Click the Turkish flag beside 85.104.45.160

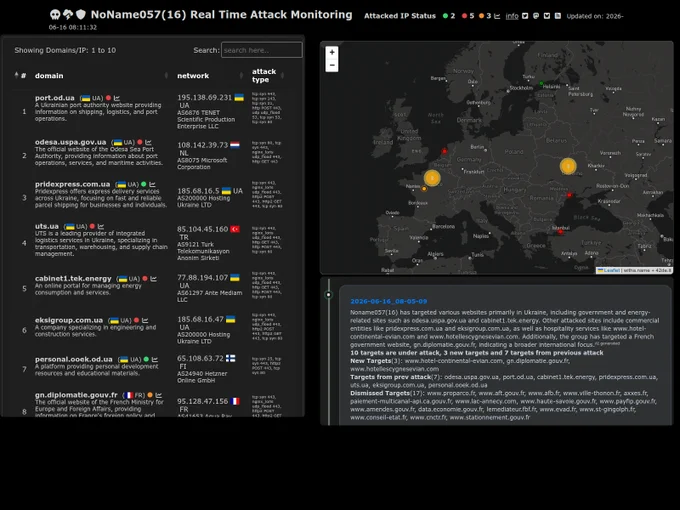coord(235,229)
